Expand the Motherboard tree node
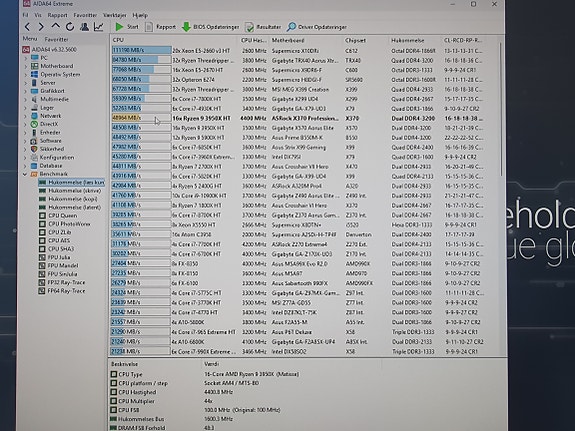The width and height of the screenshot is (575, 431). pos(26,66)
